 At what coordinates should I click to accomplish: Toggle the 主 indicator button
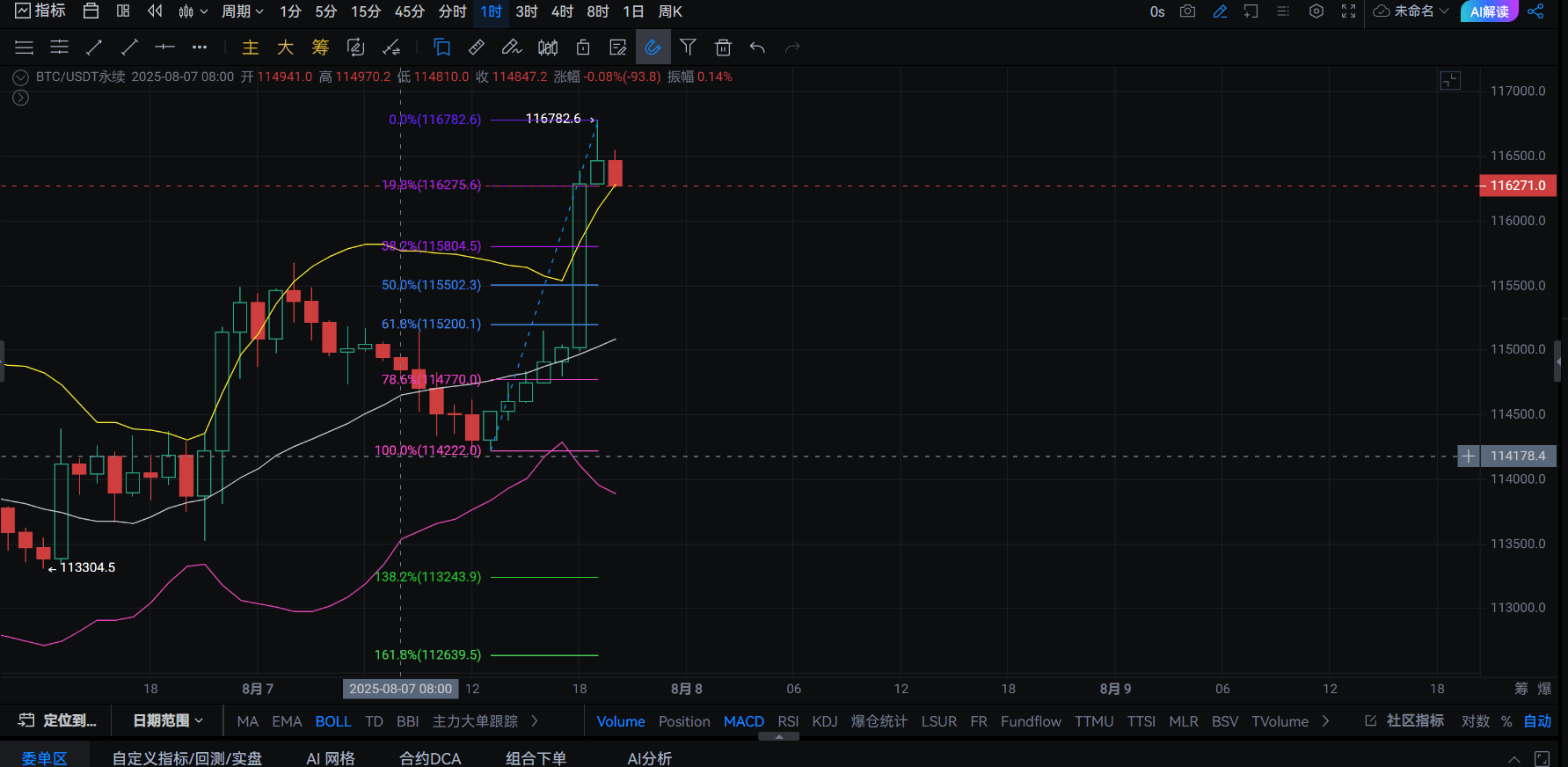251,47
